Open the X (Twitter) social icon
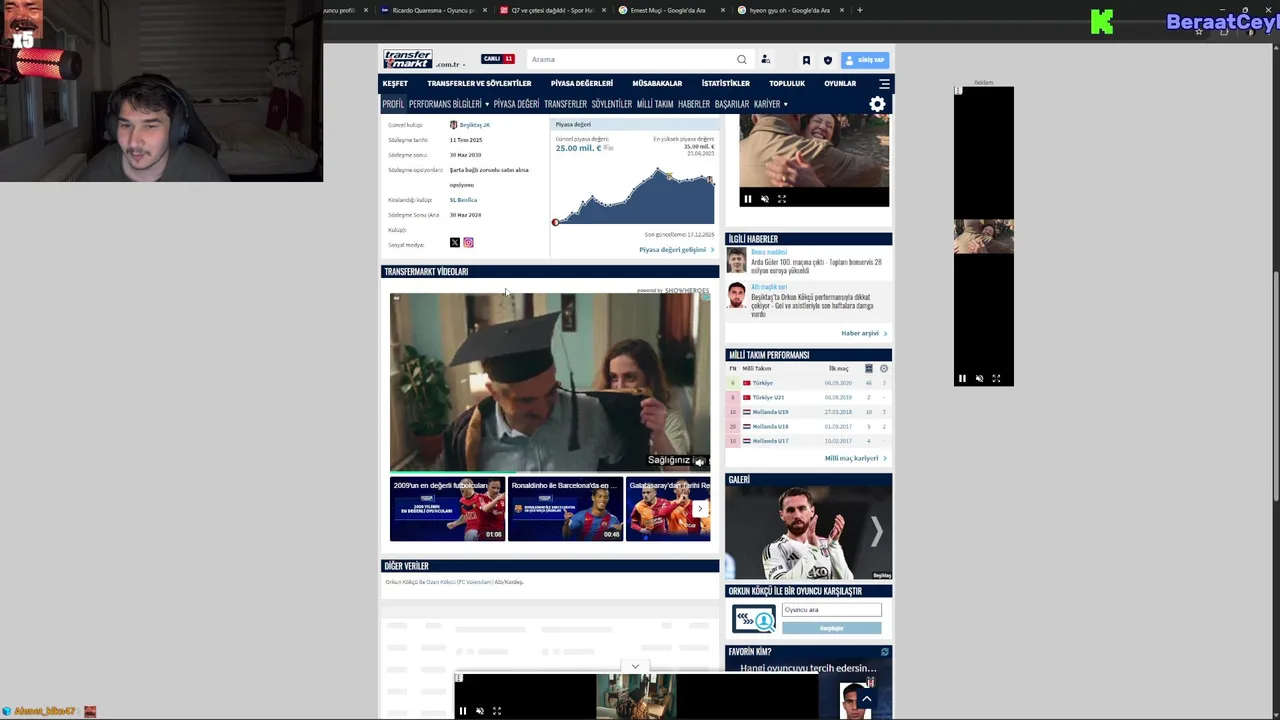 click(454, 243)
